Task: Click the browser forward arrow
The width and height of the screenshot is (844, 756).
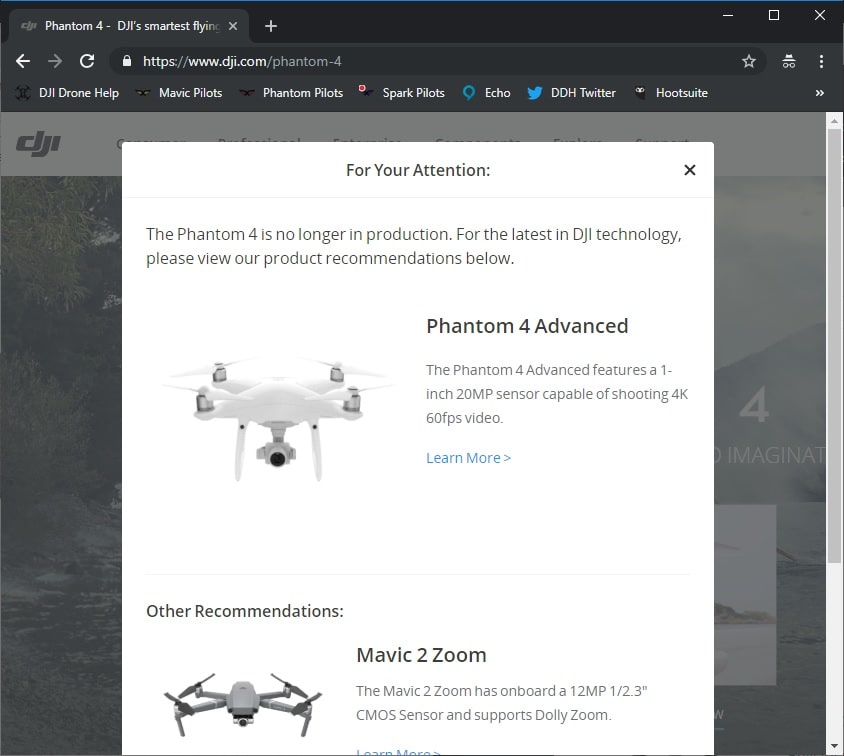Action: (55, 61)
